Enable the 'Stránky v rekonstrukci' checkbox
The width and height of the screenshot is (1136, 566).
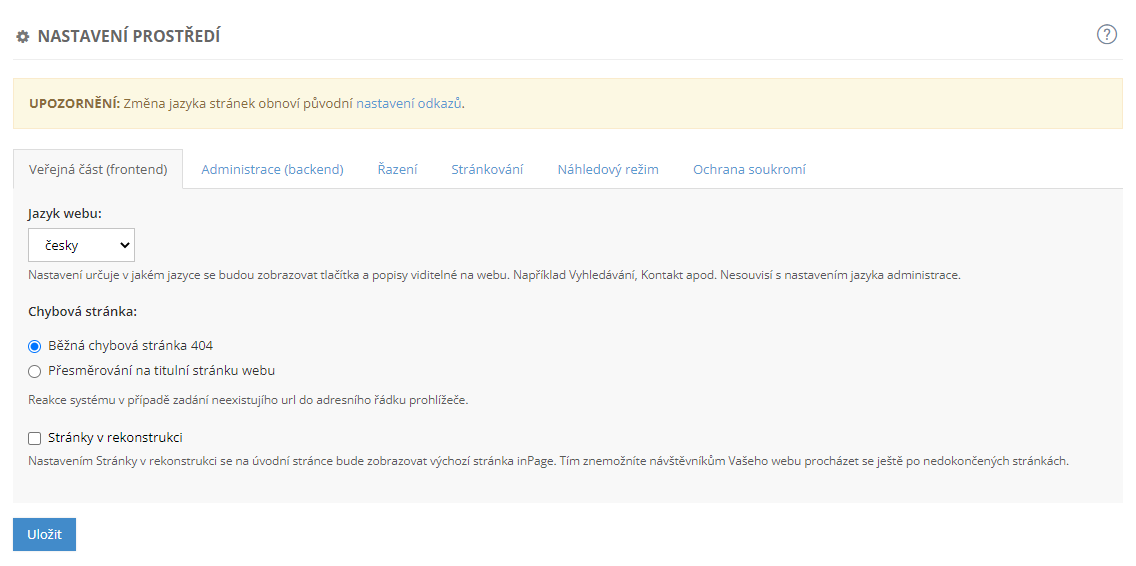click(35, 438)
